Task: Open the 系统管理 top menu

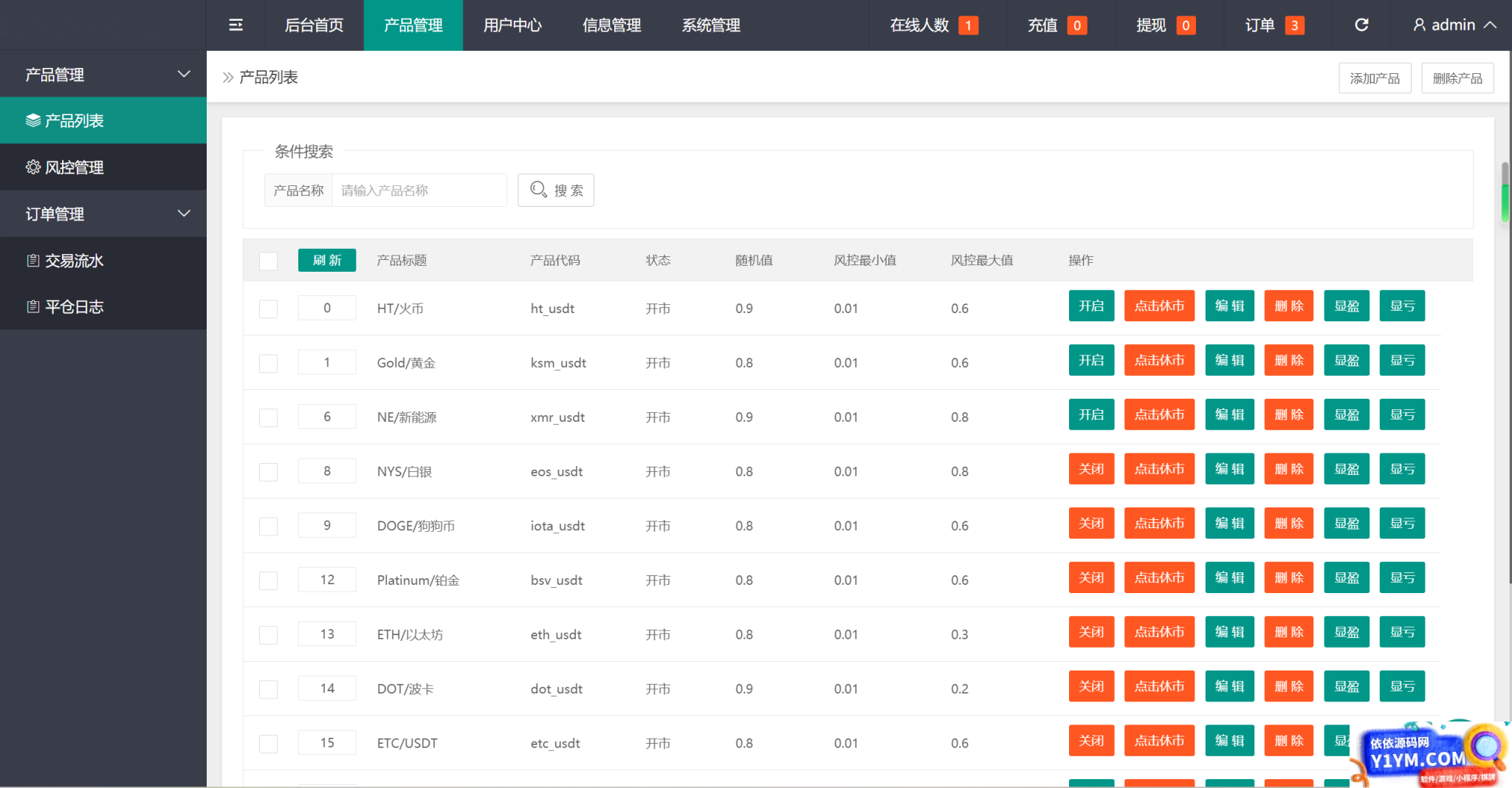Action: click(711, 25)
